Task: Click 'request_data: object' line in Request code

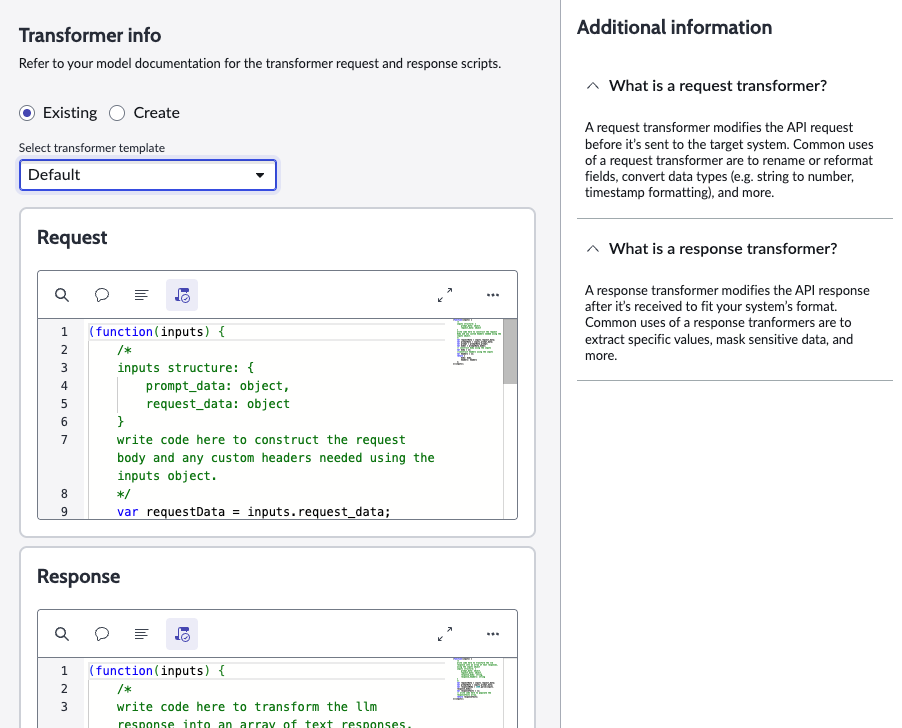Action: pos(217,404)
